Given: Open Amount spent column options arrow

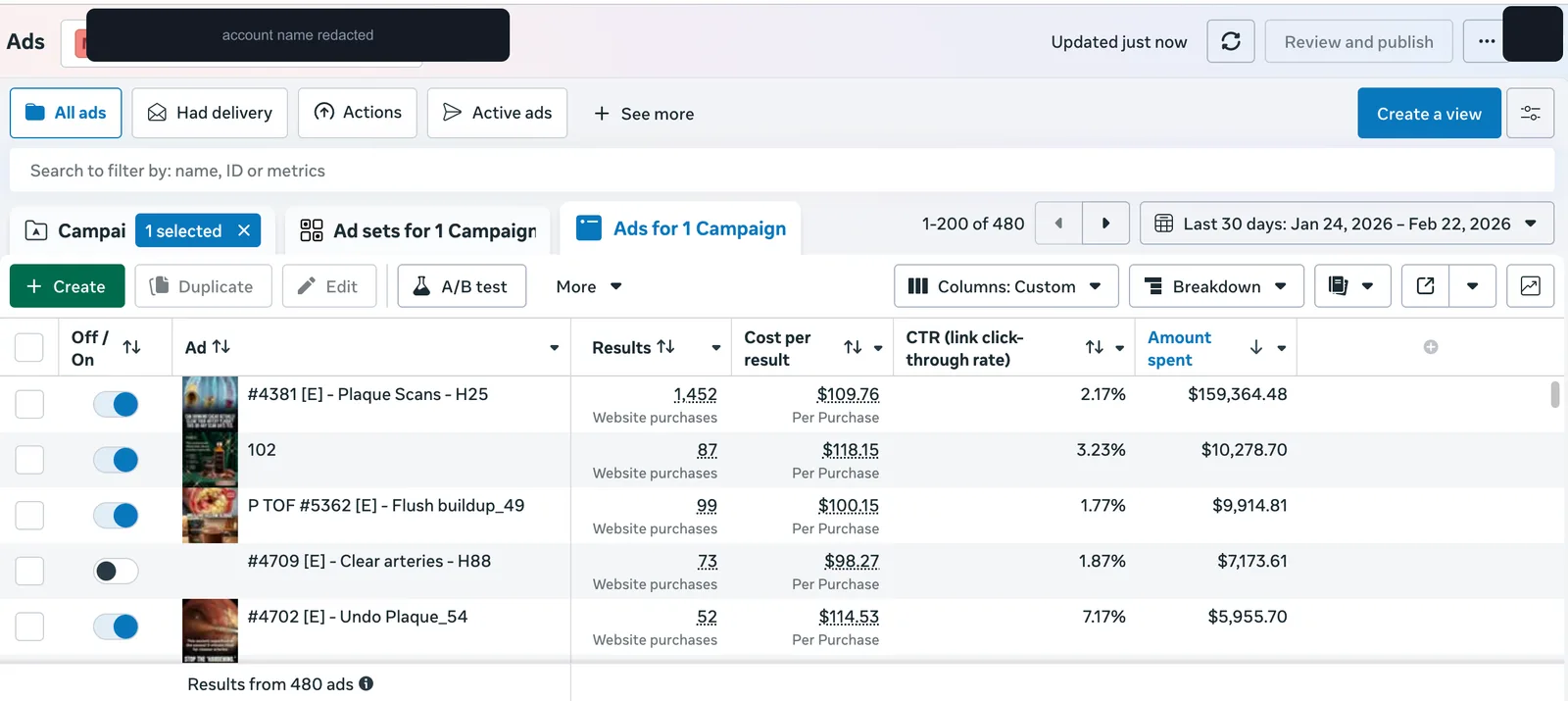Looking at the screenshot, I should click(1282, 348).
